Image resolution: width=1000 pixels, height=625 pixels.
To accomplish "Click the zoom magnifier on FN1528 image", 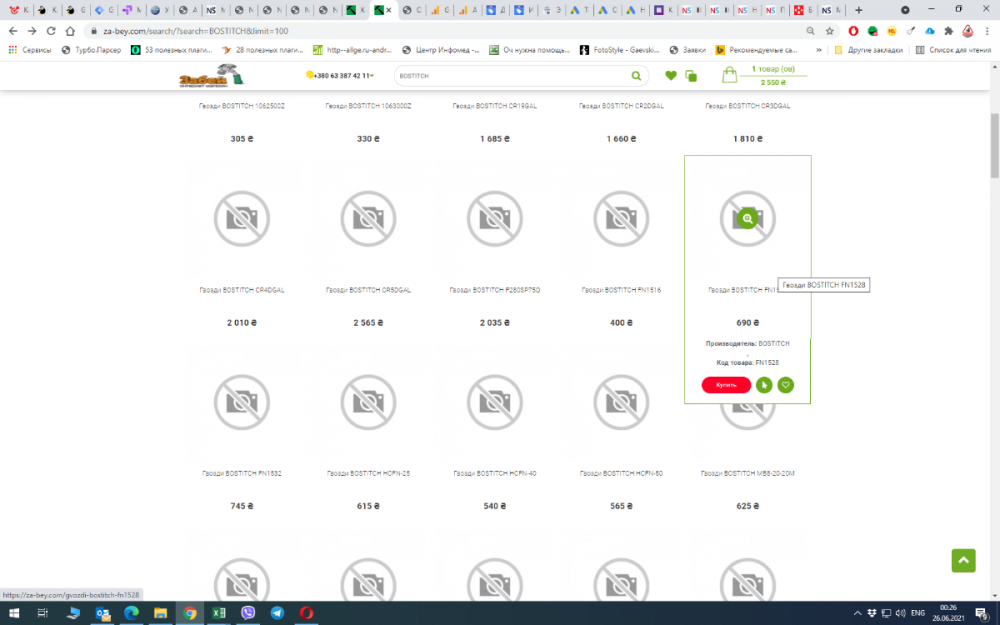I will click(x=747, y=219).
